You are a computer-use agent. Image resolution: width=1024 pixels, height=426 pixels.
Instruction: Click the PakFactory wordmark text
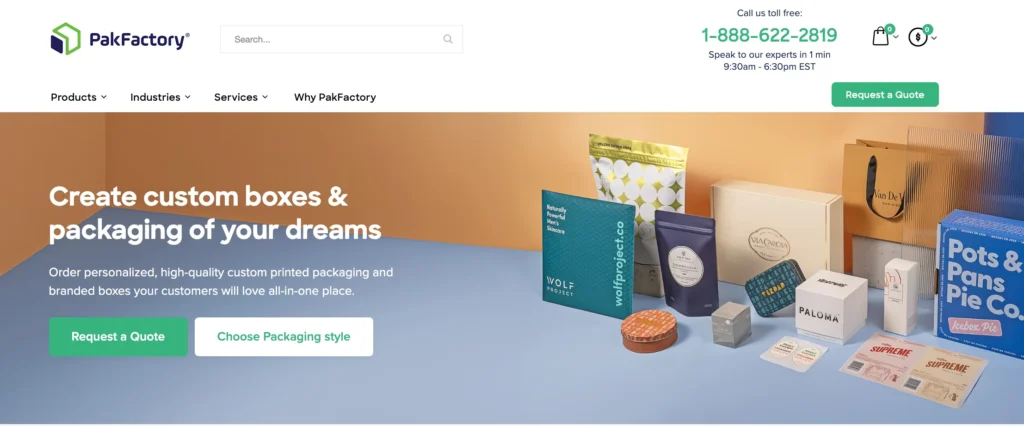pos(139,41)
